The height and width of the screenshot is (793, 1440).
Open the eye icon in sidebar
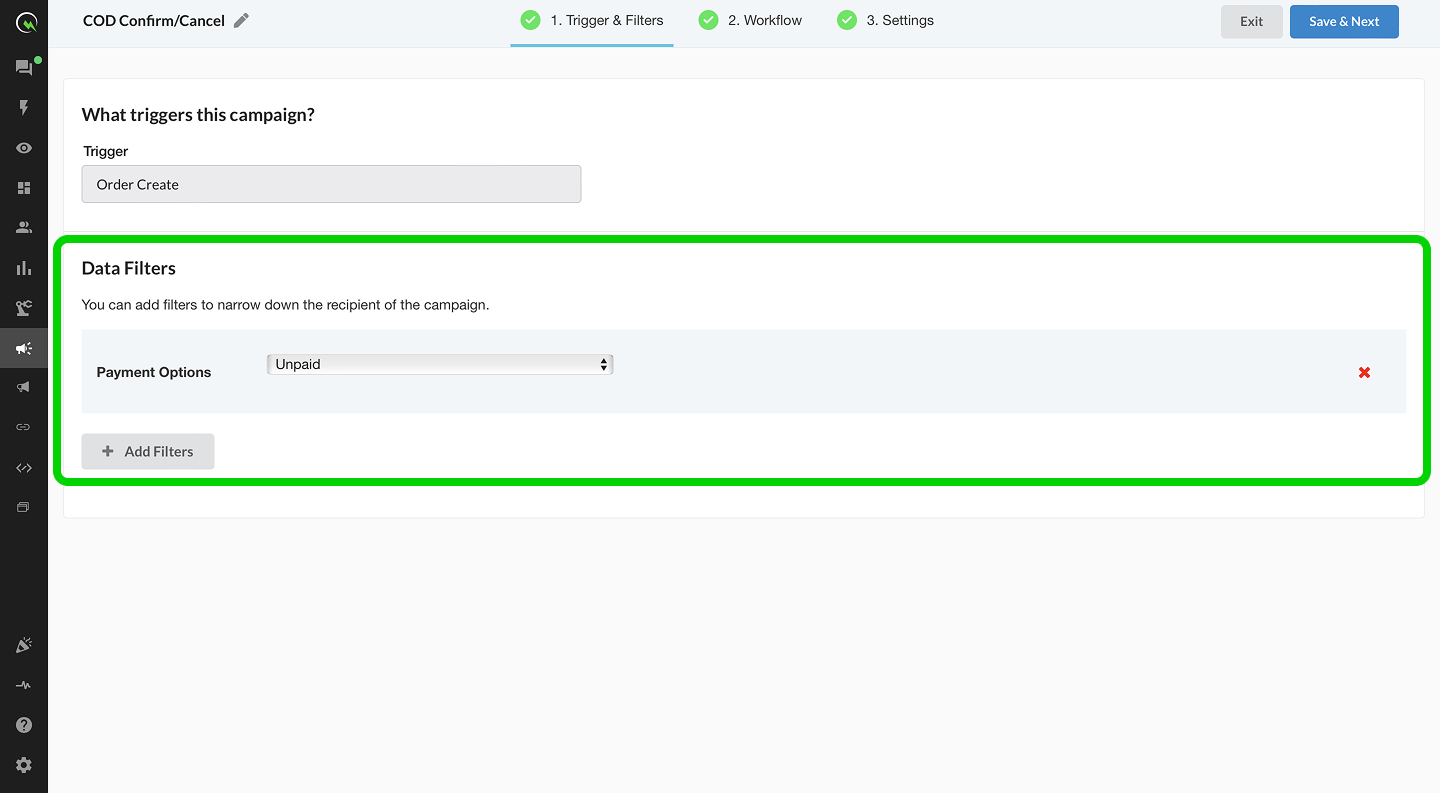pos(24,148)
